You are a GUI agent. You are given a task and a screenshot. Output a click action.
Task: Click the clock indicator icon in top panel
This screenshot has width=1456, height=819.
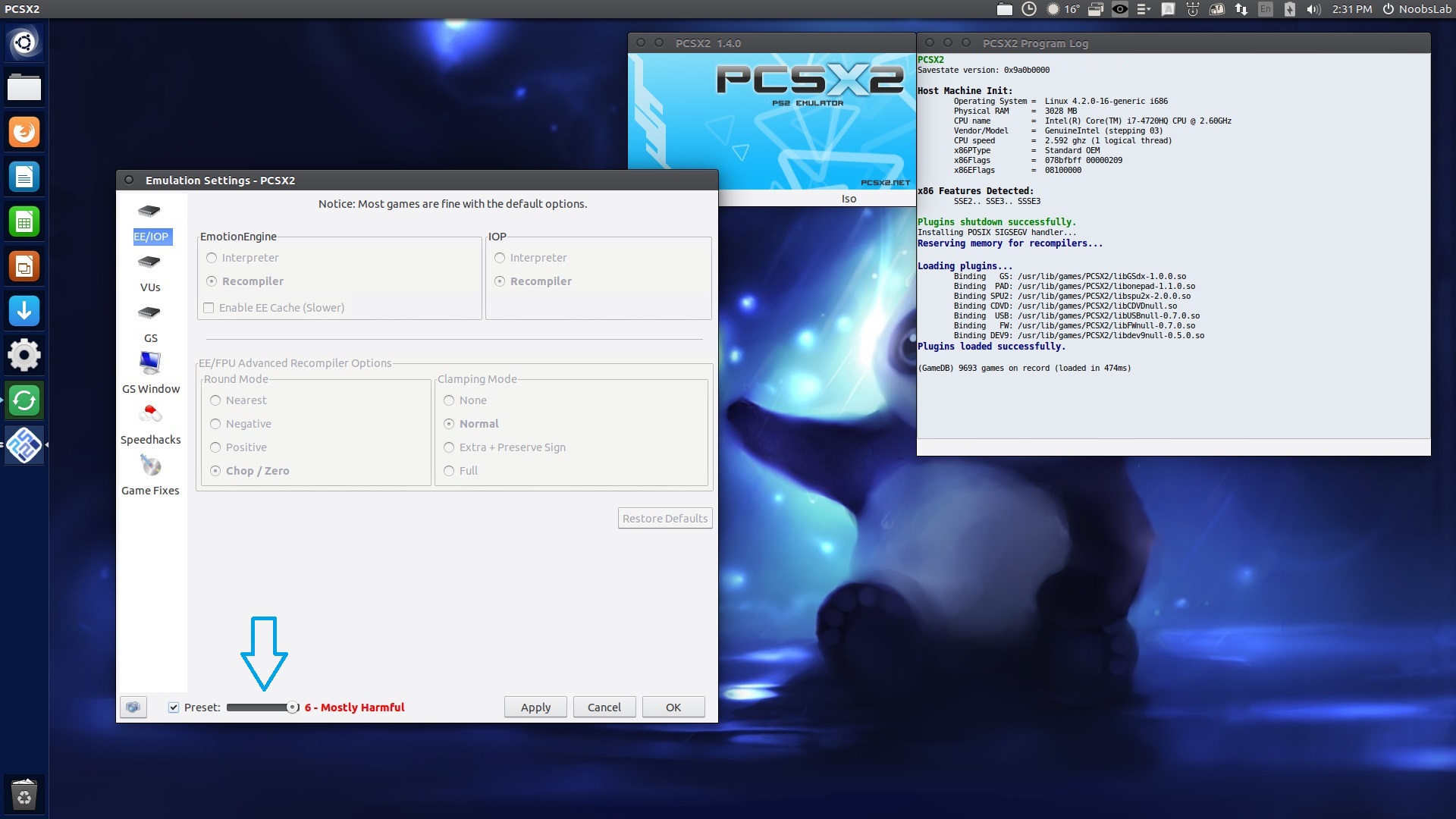(1029, 9)
